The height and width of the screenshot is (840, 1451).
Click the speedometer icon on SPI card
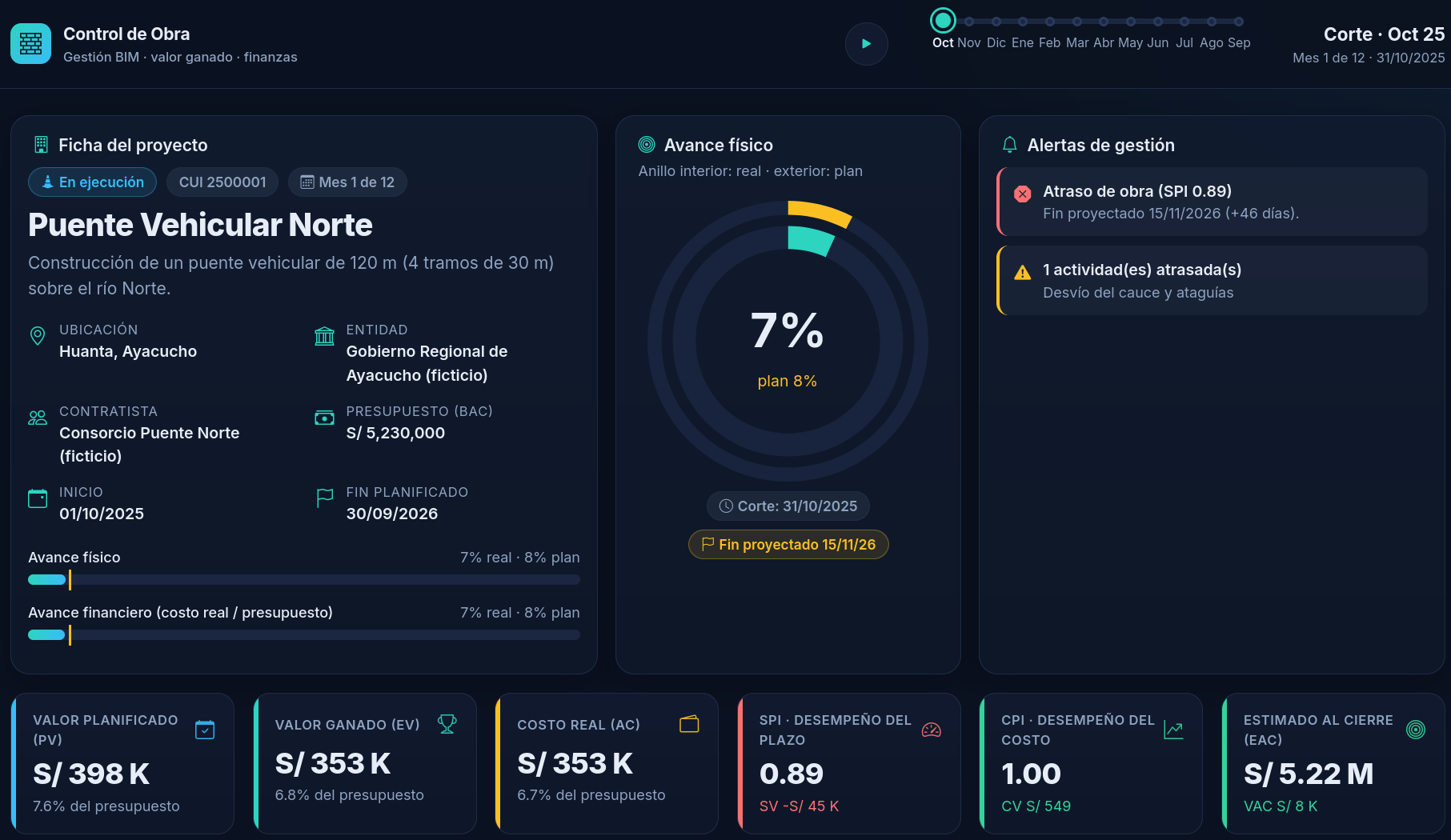[932, 730]
